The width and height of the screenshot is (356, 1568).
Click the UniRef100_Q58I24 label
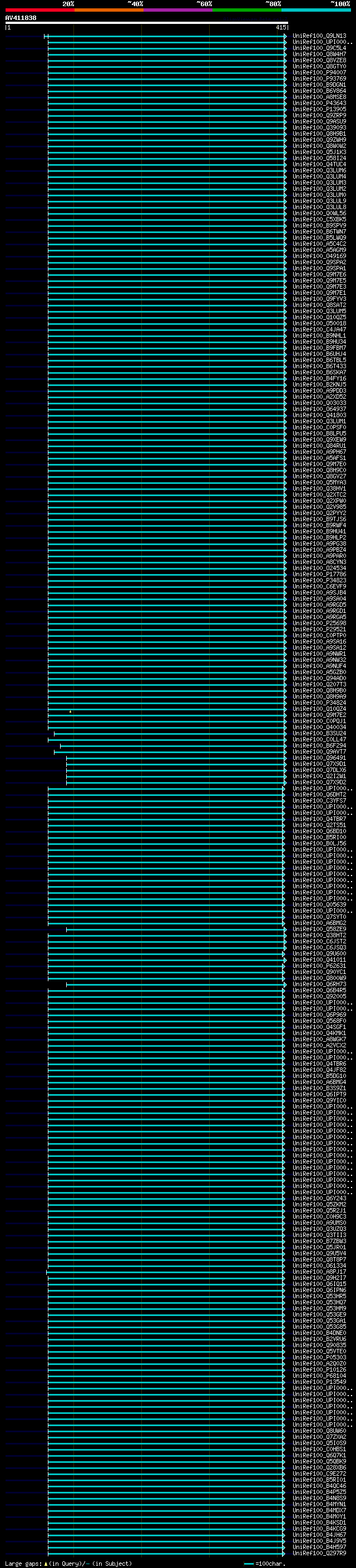coord(319,159)
